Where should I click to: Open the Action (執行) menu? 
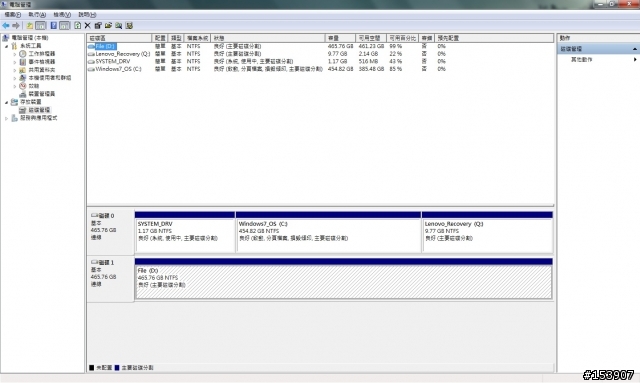coord(37,15)
